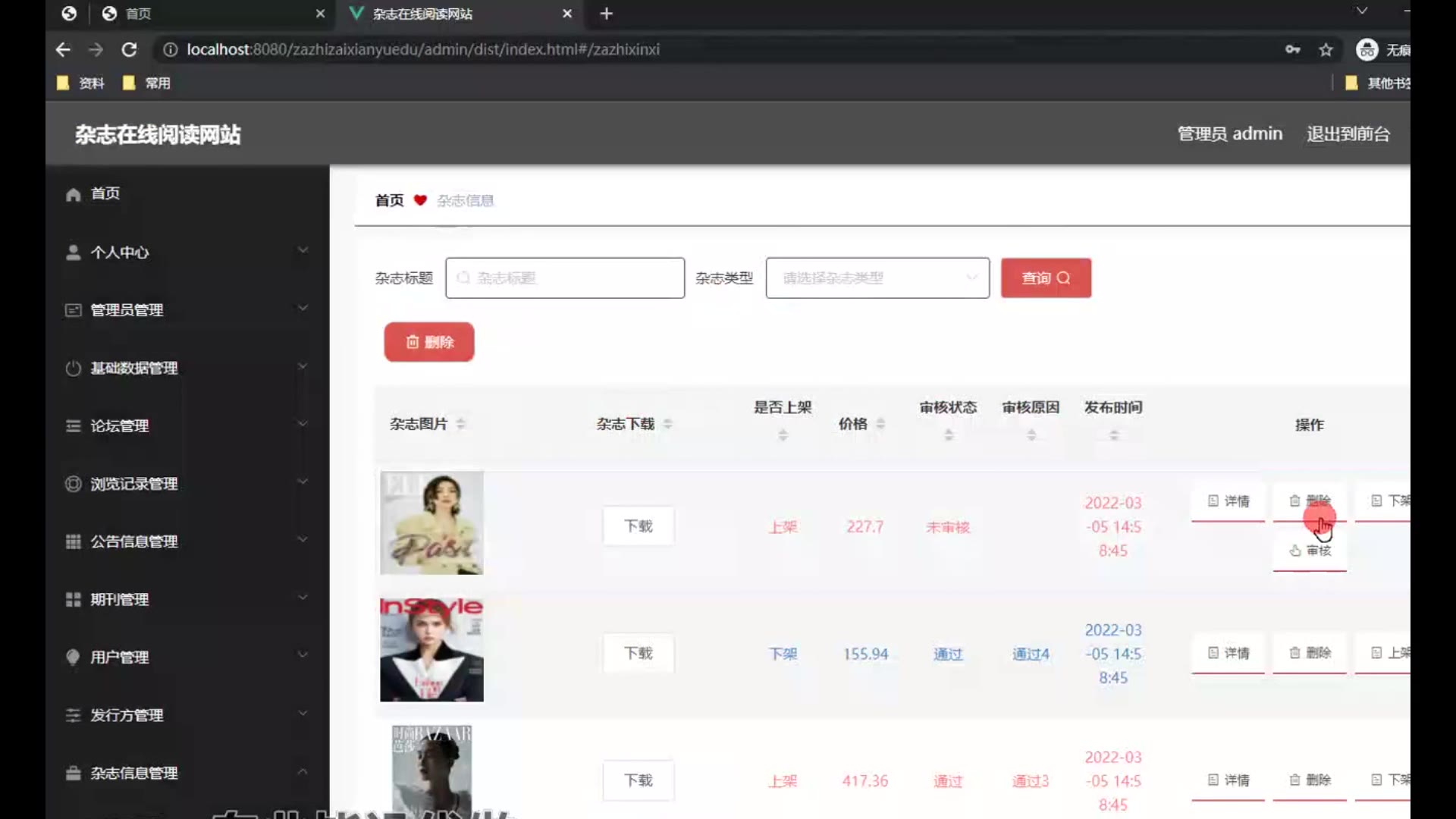This screenshot has height=819, width=1456.
Task: Click the InStyle magazine cover thumbnail
Action: (431, 650)
